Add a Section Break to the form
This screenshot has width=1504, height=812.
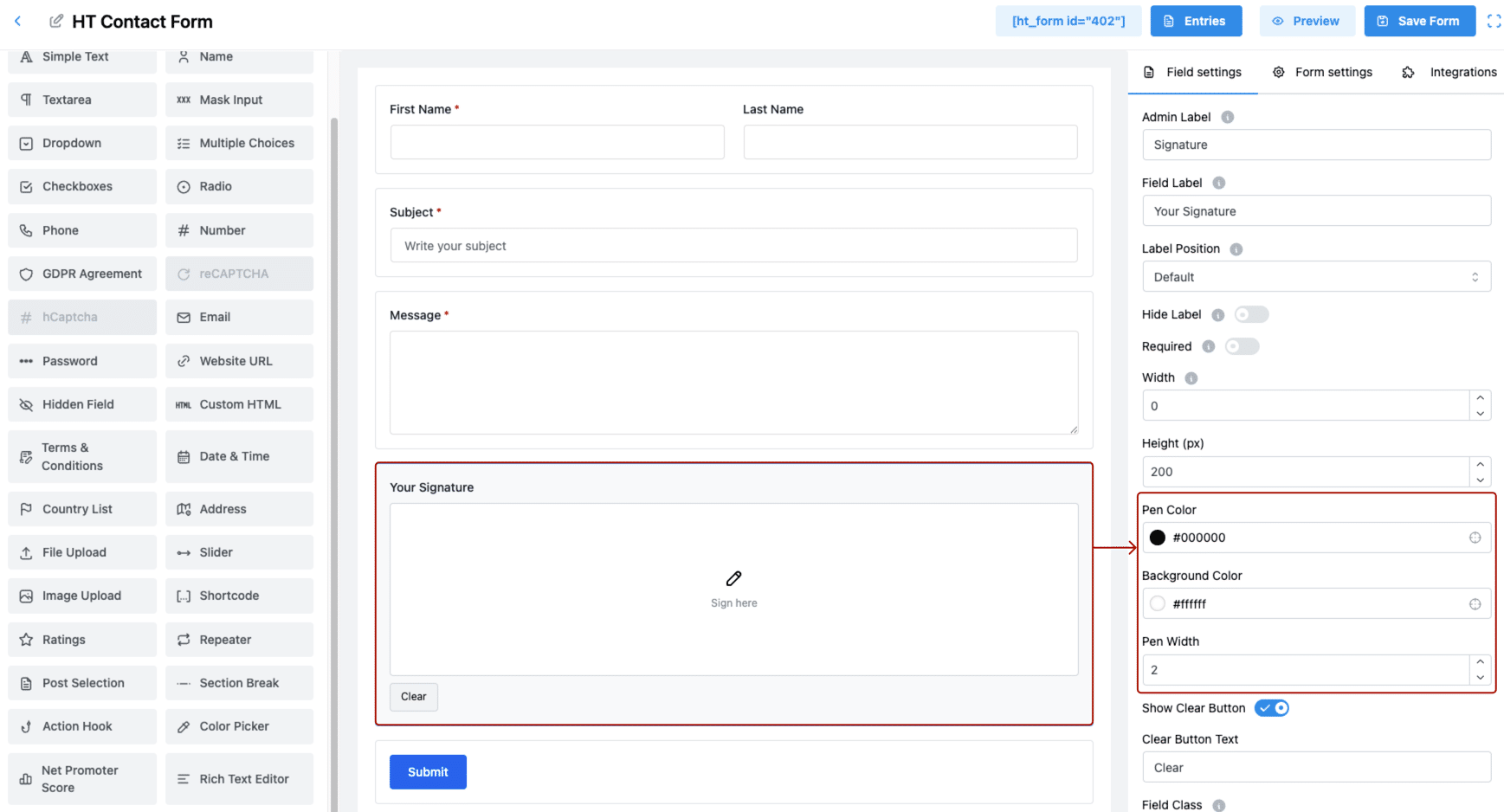(239, 683)
